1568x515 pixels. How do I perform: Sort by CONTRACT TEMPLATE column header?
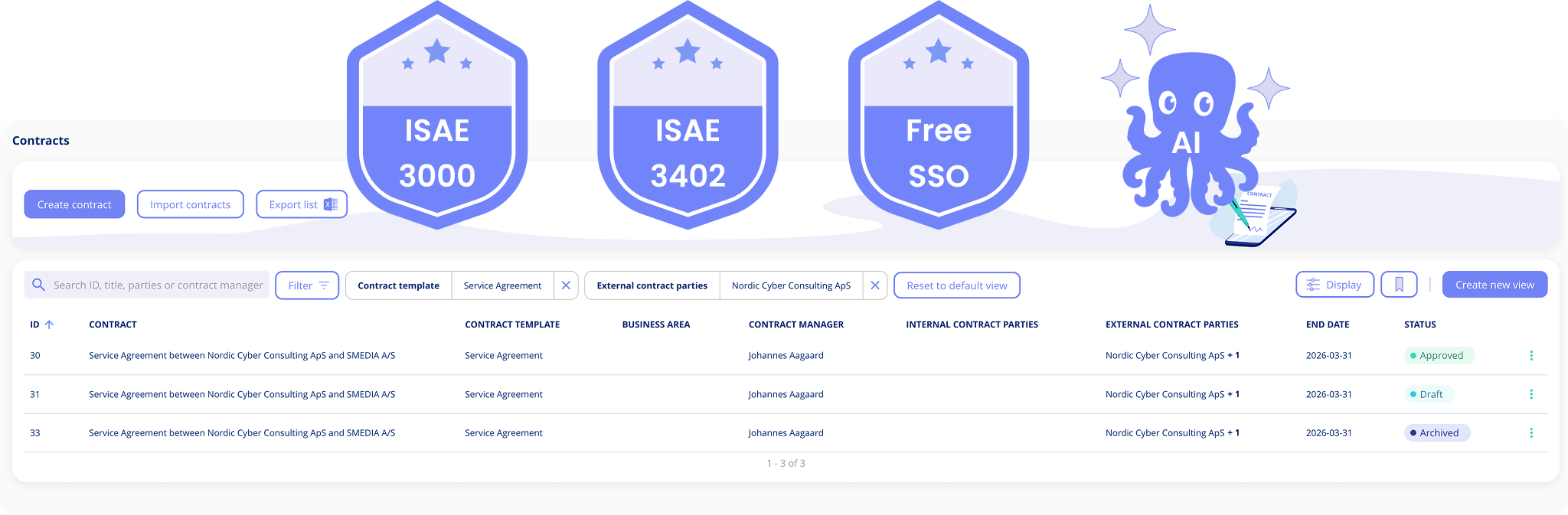[x=512, y=324]
